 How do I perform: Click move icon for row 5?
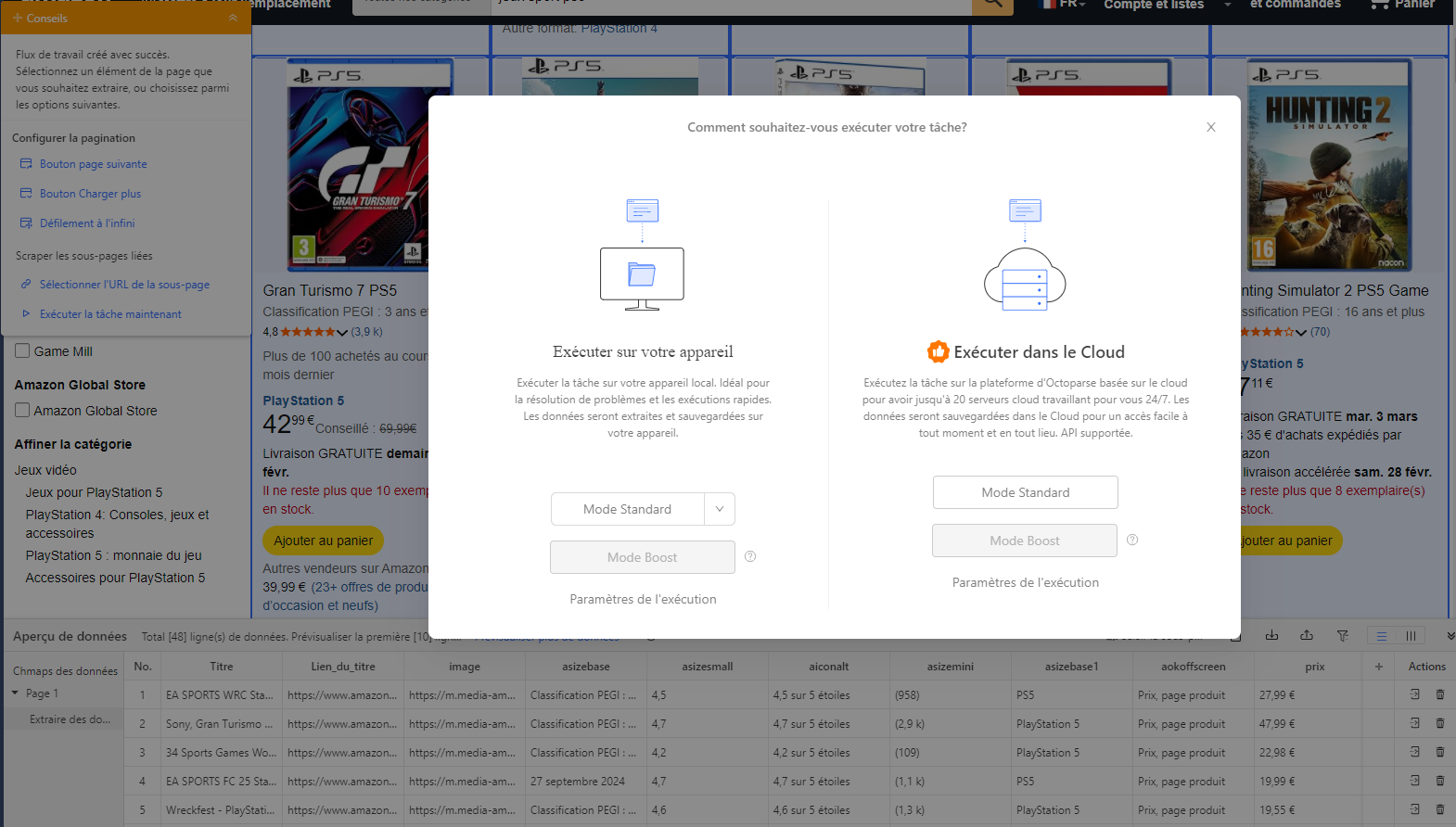click(1415, 809)
